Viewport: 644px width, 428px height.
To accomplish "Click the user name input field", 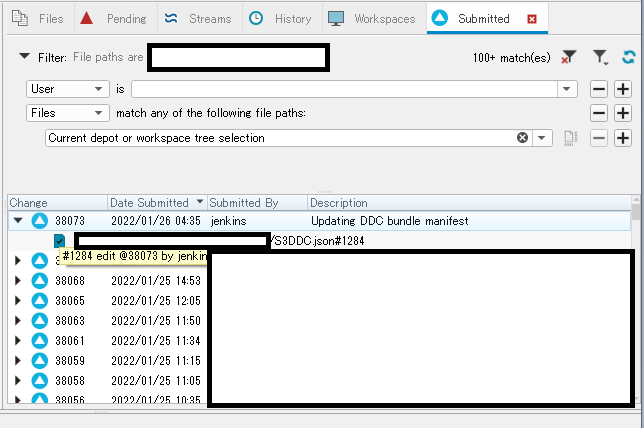I will point(344,89).
